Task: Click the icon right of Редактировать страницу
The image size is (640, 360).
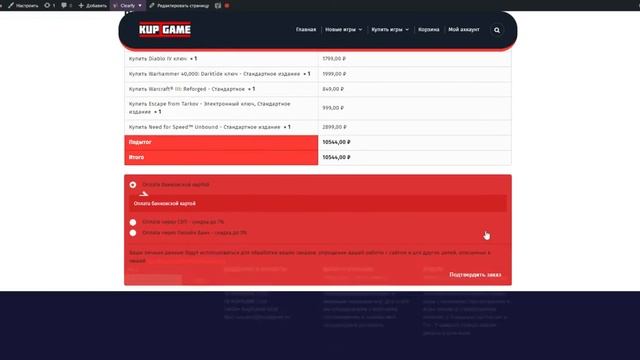Action: (x=218, y=5)
